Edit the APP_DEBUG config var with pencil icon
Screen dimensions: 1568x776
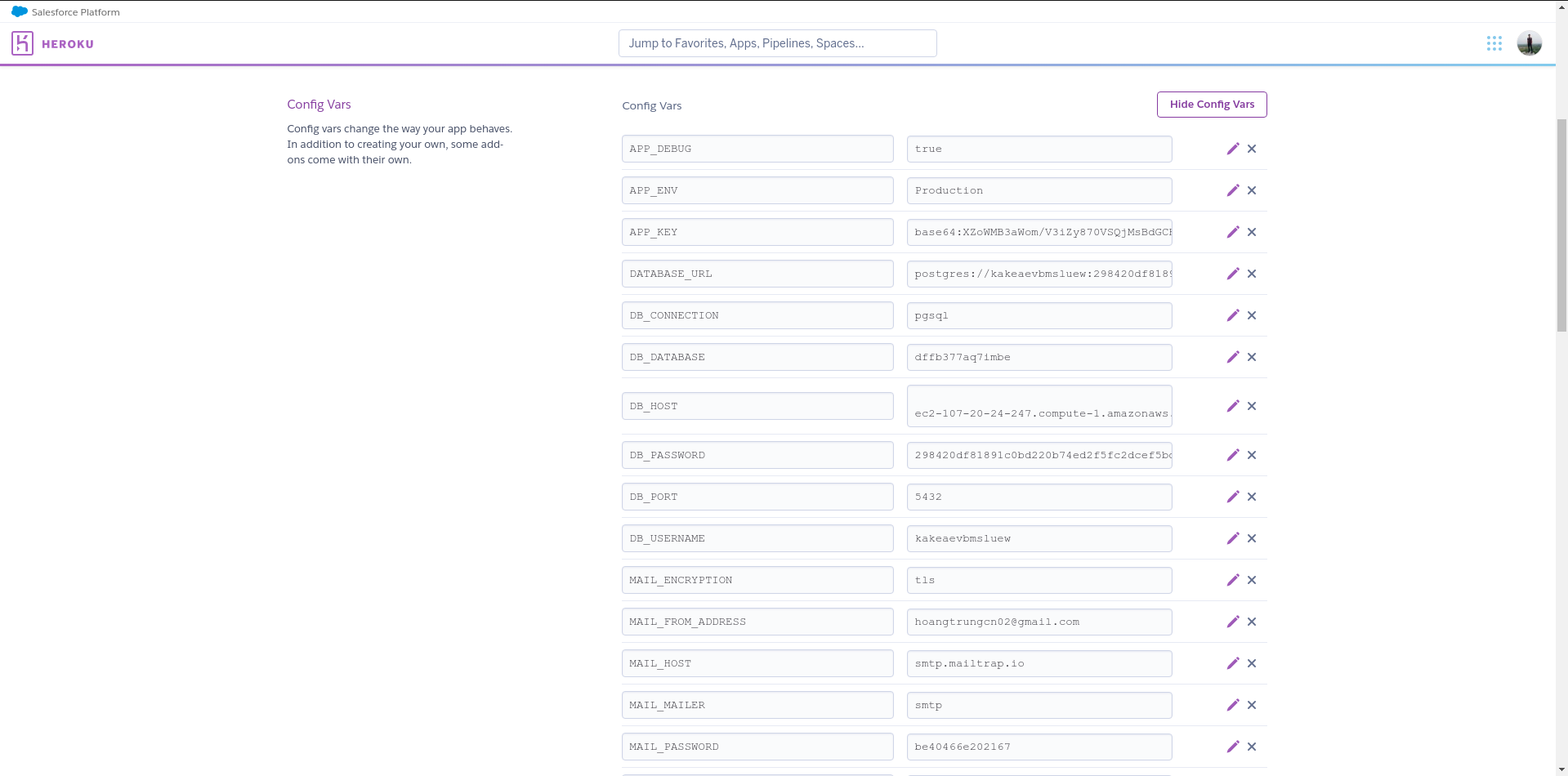1233,149
